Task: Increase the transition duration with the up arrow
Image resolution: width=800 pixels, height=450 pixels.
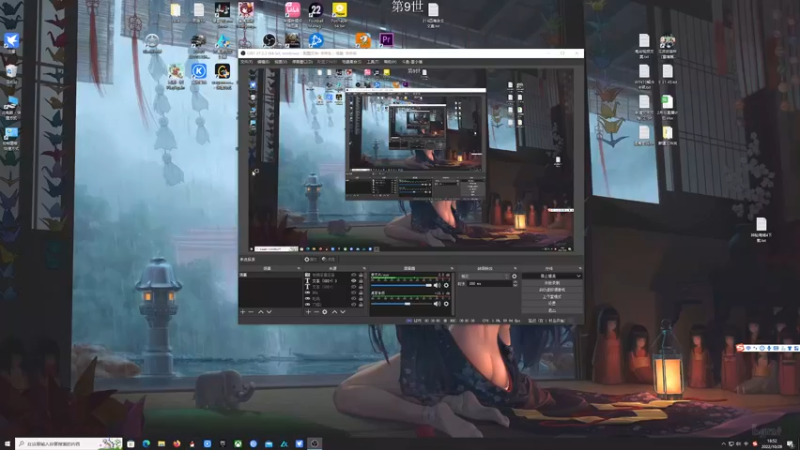Action: pyautogui.click(x=515, y=282)
